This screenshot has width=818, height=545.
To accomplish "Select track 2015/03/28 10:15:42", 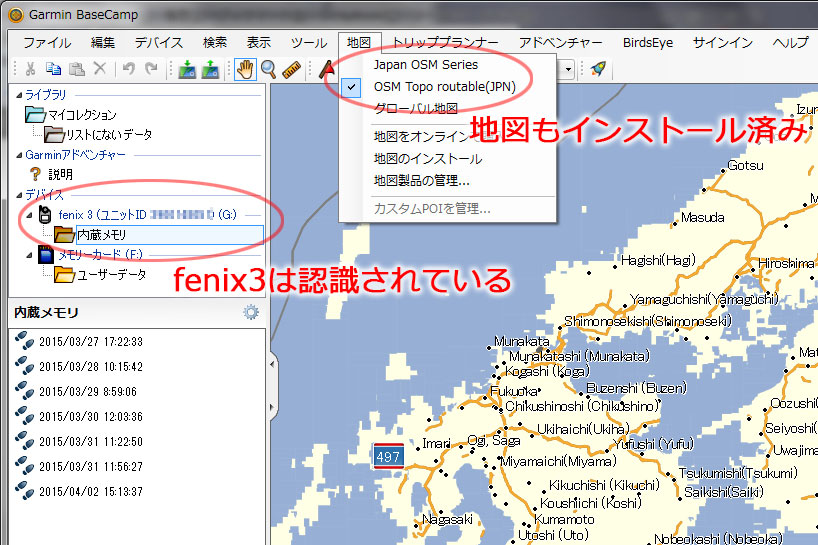I will 91,367.
